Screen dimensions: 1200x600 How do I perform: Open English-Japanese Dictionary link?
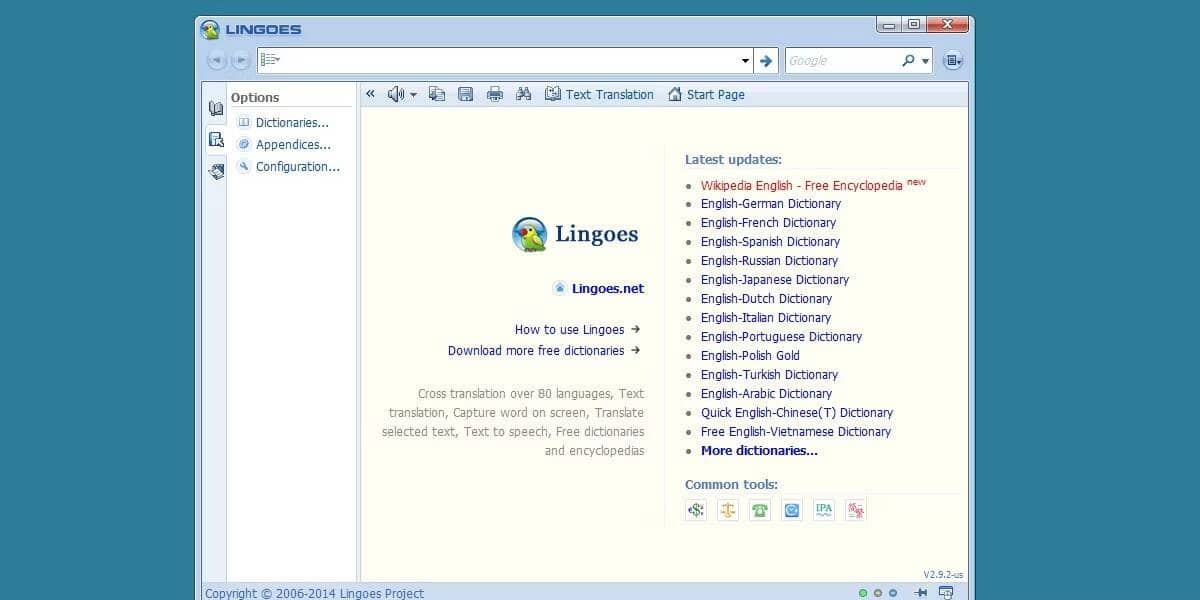click(775, 279)
